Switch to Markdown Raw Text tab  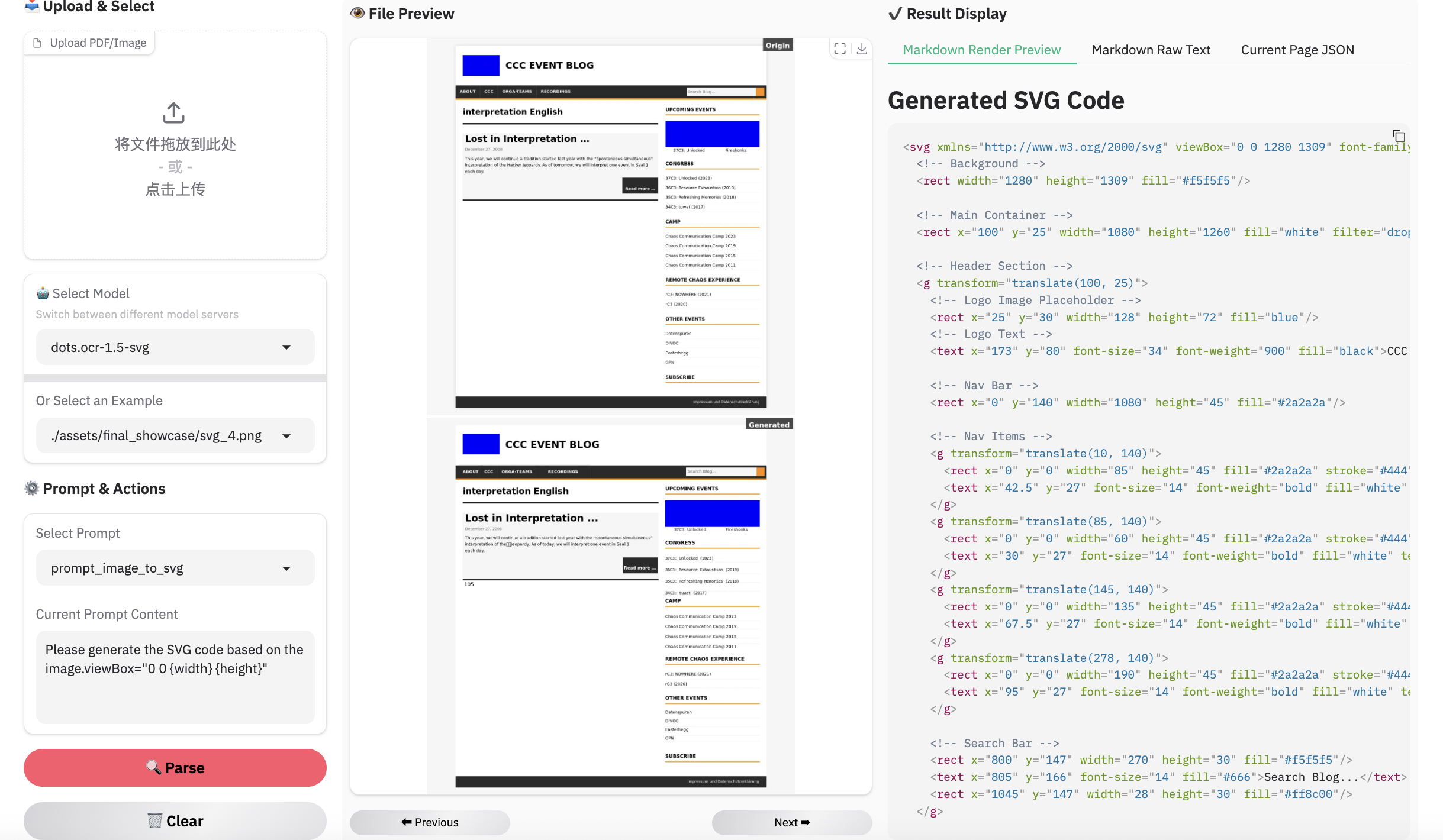coord(1151,50)
